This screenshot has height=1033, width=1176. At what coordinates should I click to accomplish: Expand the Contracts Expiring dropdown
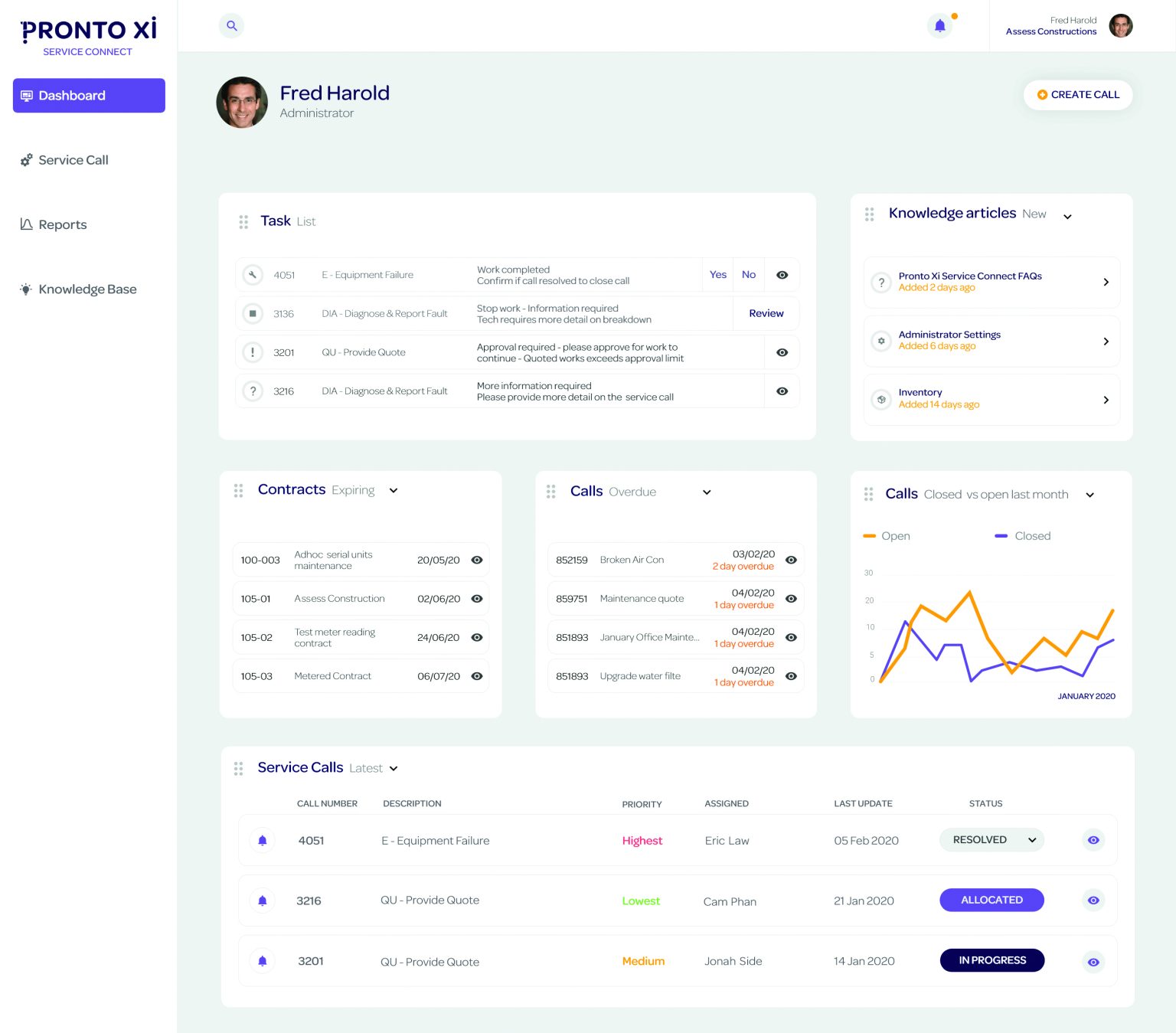(x=394, y=491)
